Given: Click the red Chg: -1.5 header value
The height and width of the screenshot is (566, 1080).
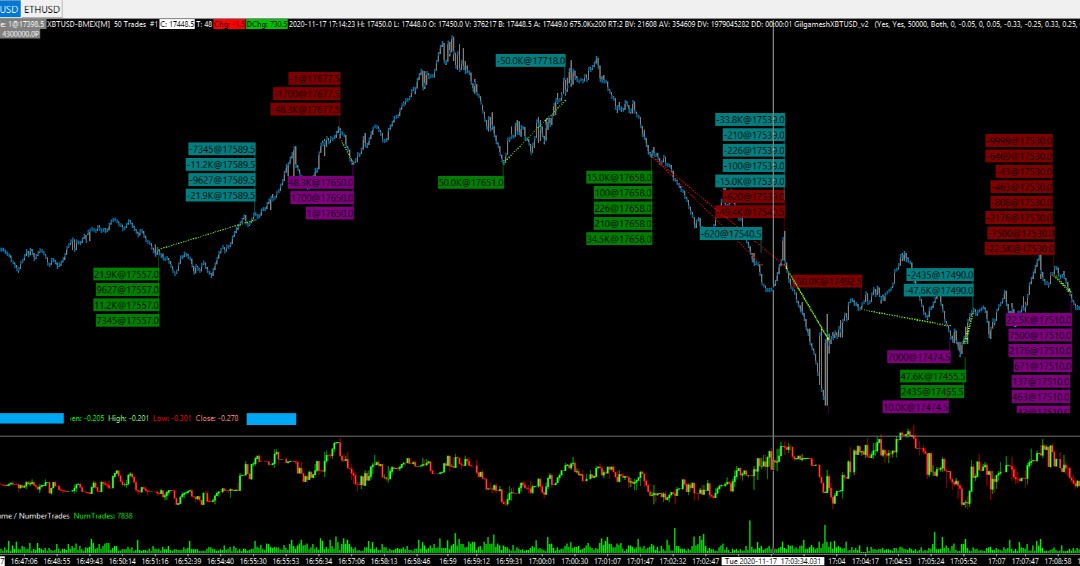Looking at the screenshot, I should click(x=230, y=24).
